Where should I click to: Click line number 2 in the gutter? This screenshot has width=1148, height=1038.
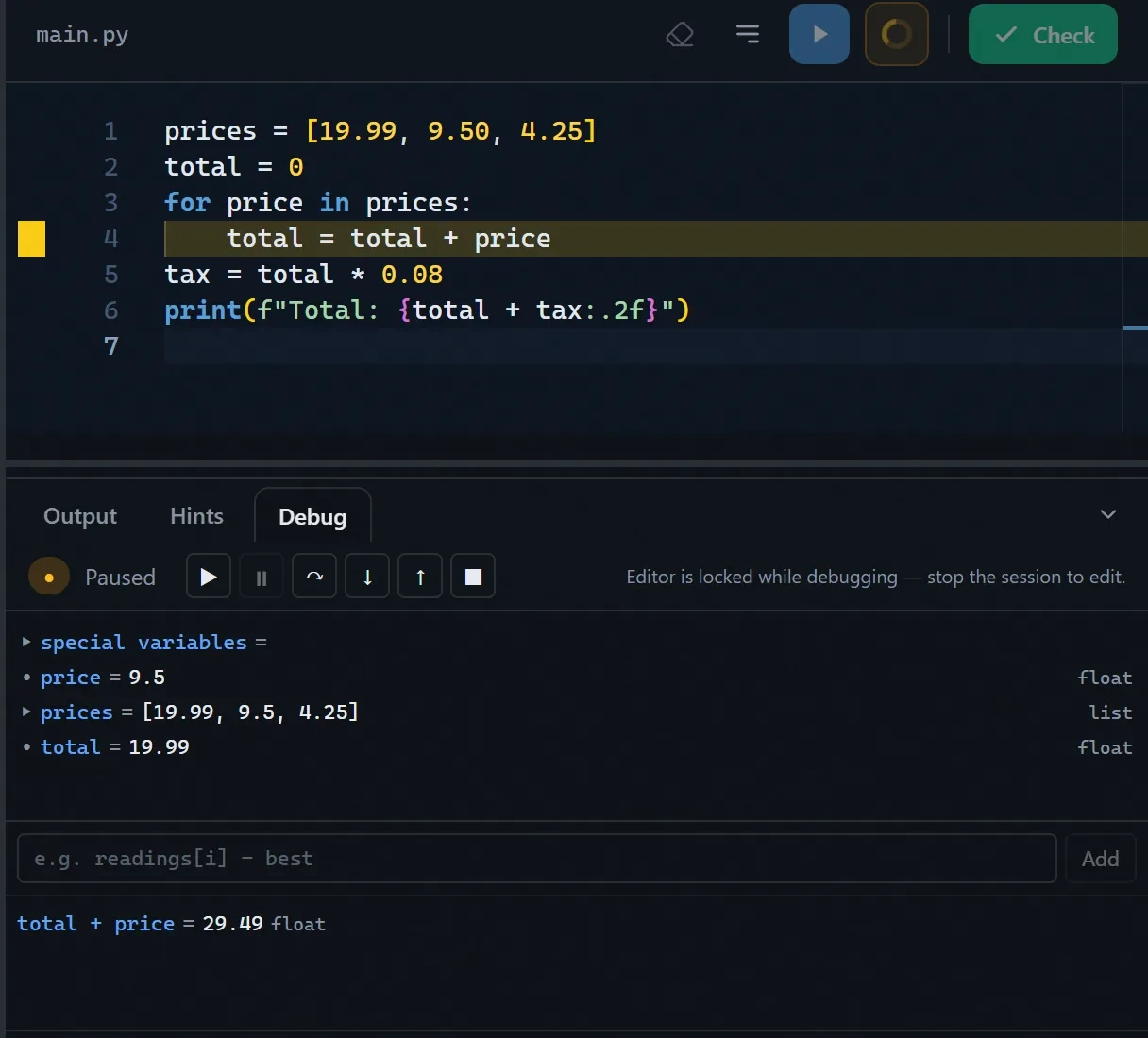(x=110, y=167)
